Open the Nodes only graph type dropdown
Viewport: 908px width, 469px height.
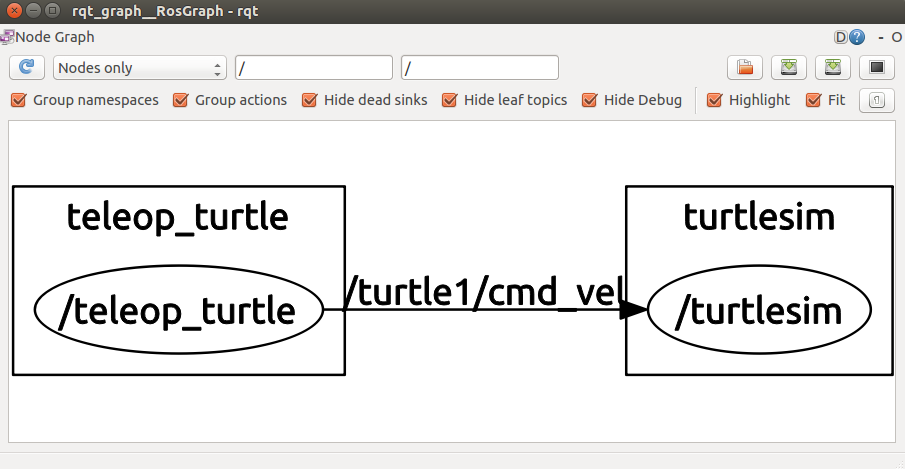click(x=140, y=68)
